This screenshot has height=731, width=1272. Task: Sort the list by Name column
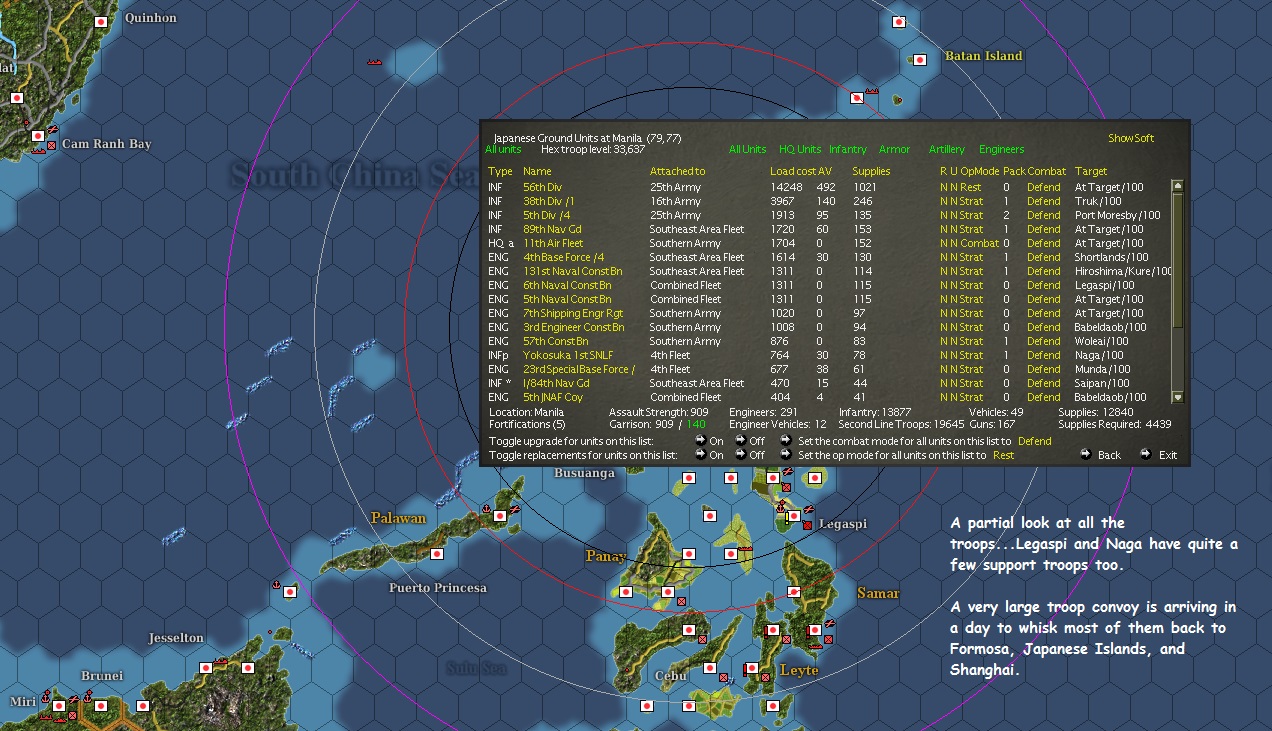point(537,171)
